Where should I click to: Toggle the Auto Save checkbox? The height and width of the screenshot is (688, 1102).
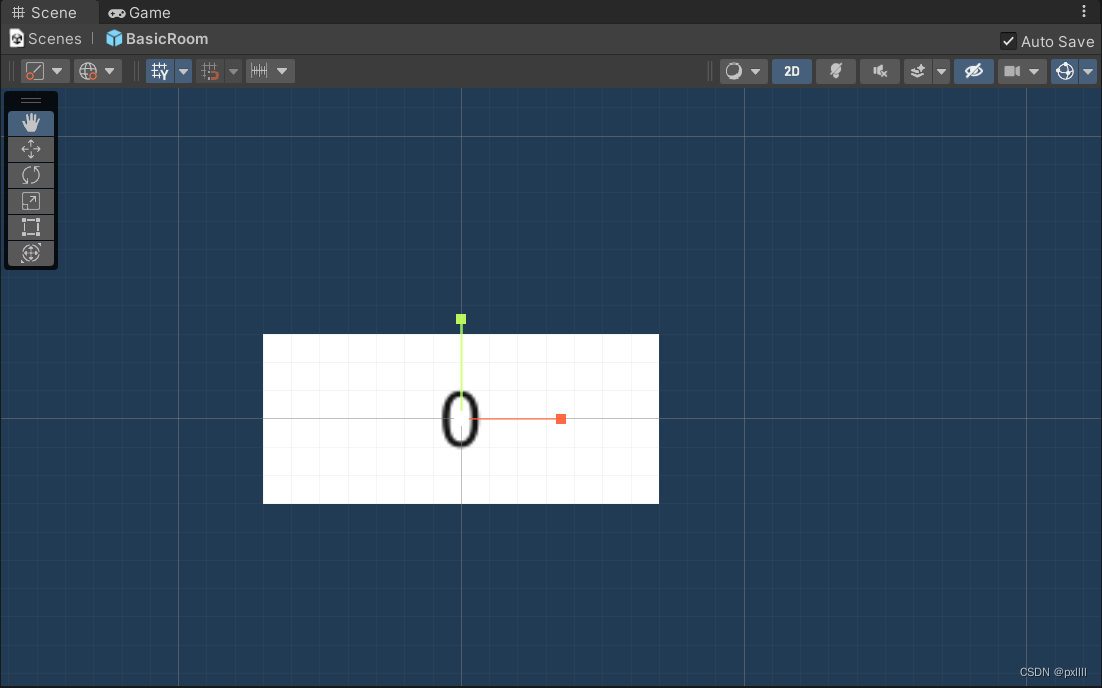coord(1008,41)
